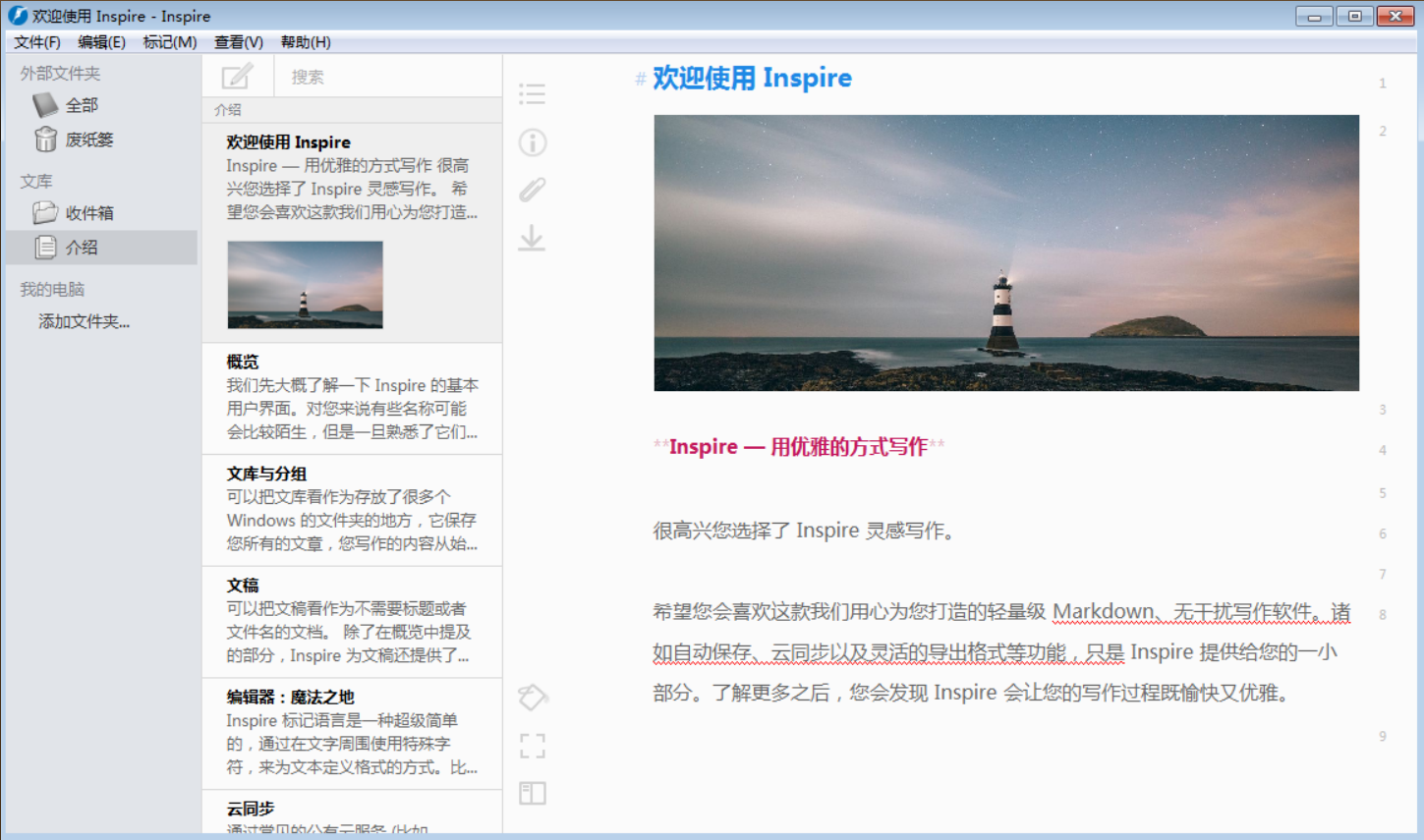Click the paperclip attachment icon
The height and width of the screenshot is (840, 1424).
point(532,190)
